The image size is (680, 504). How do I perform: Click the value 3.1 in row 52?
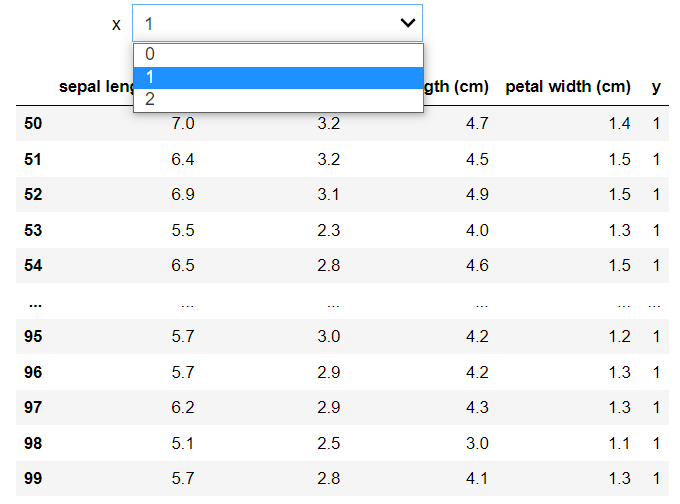click(x=328, y=194)
